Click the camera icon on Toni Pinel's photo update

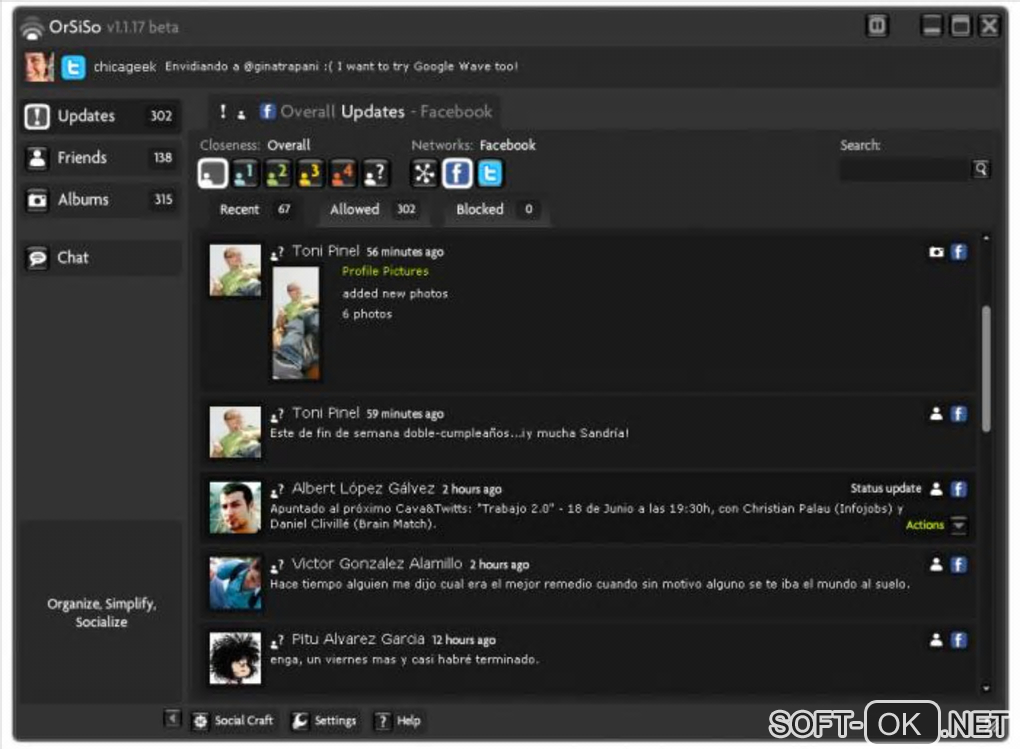pyautogui.click(x=936, y=252)
